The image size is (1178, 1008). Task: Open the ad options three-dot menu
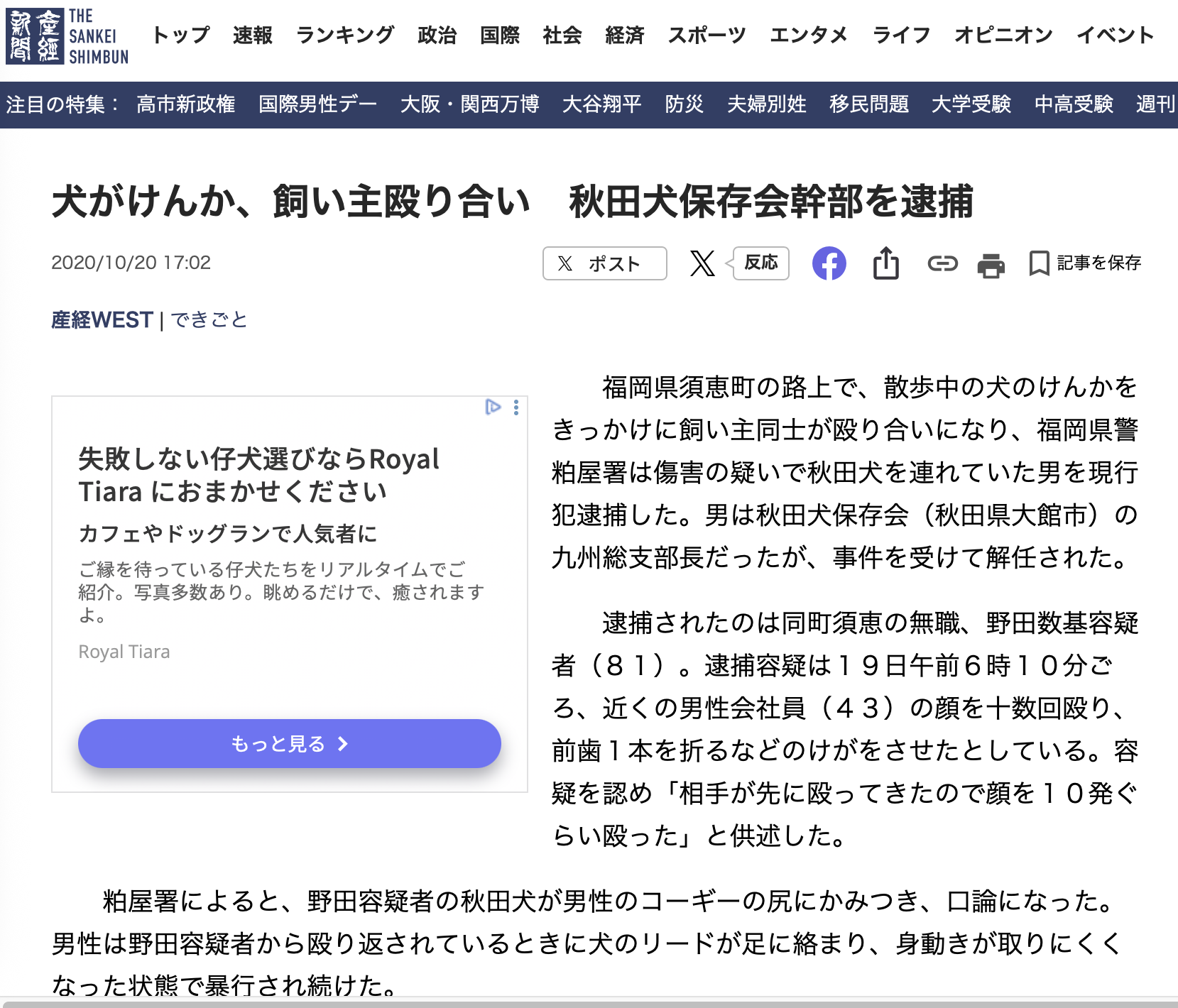(x=516, y=407)
